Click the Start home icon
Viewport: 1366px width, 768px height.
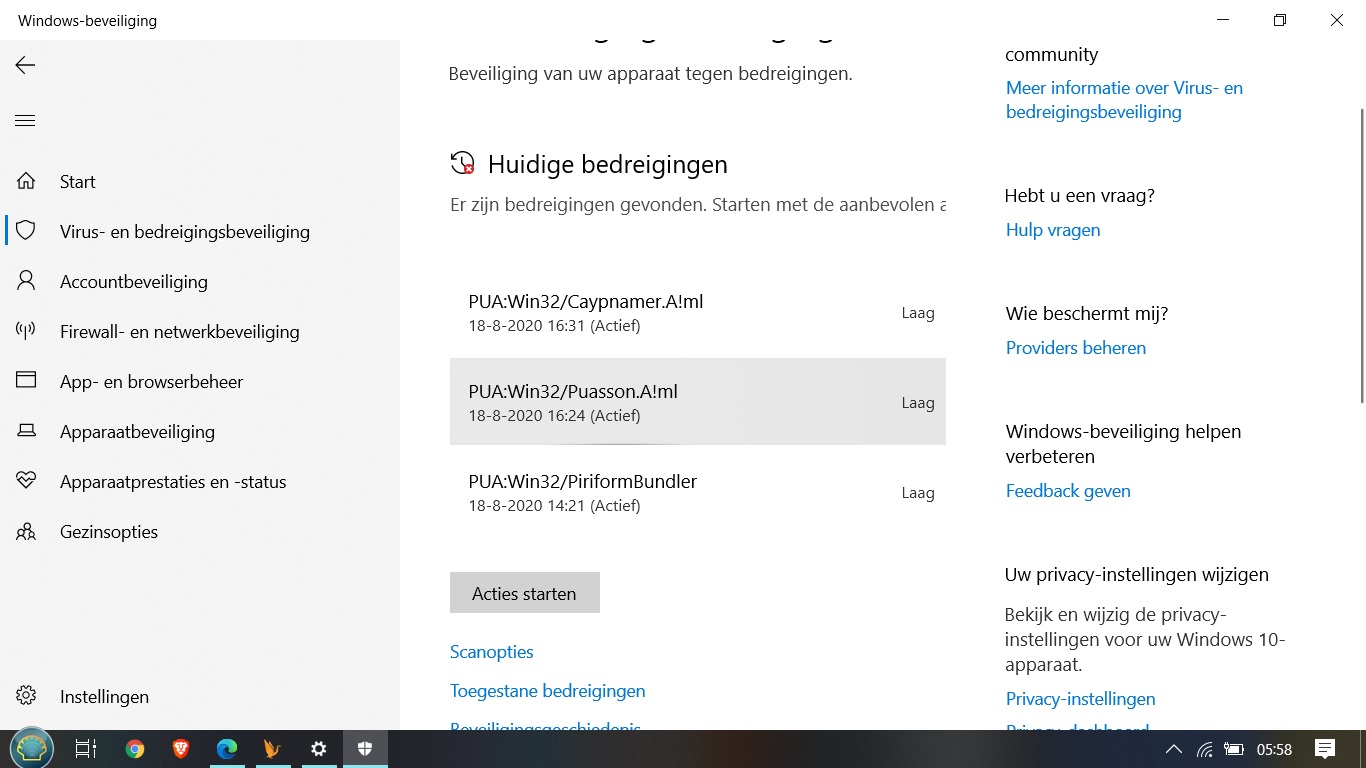[26, 181]
